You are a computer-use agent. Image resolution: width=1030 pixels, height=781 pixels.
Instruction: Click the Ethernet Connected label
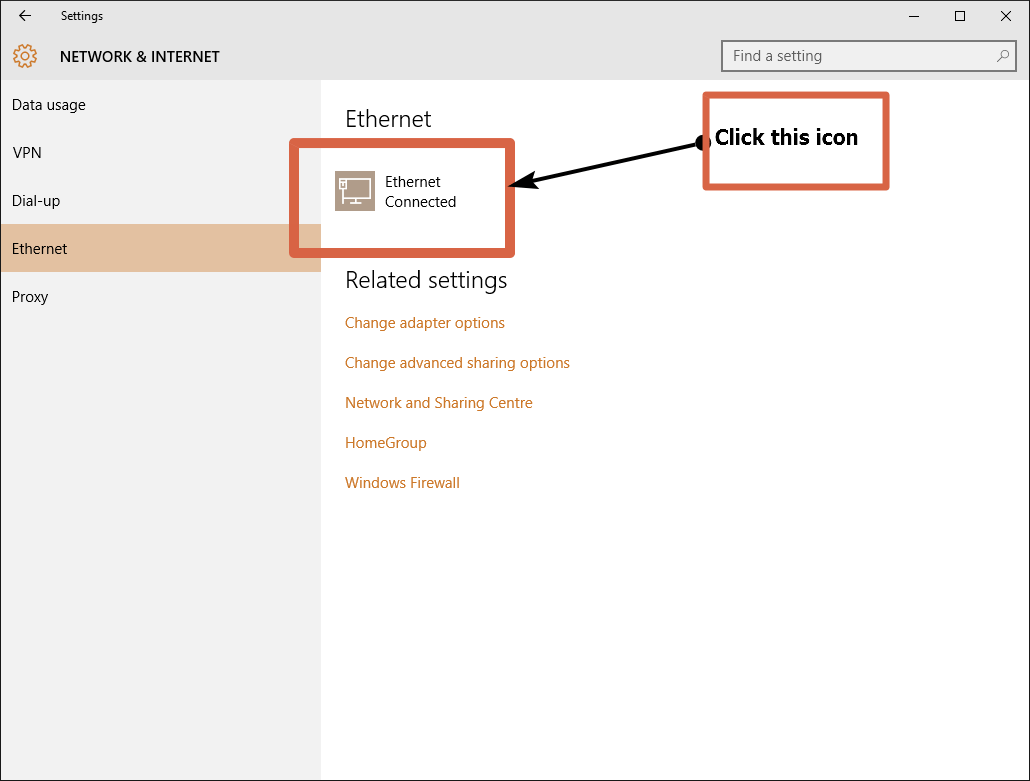point(420,192)
